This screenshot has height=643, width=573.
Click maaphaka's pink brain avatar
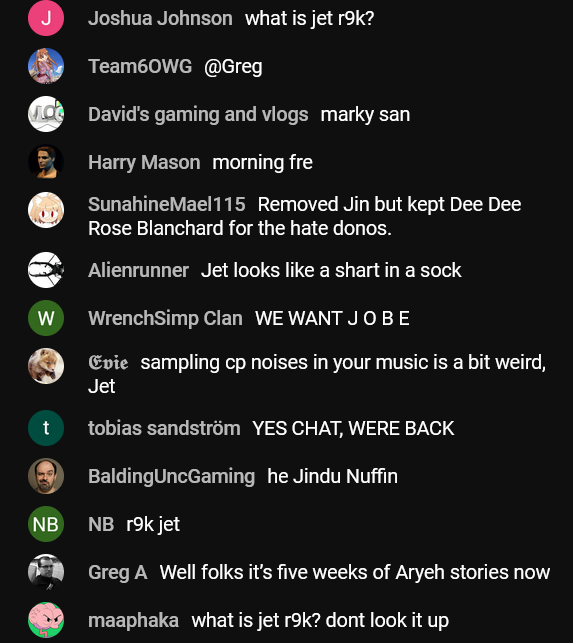point(46,620)
